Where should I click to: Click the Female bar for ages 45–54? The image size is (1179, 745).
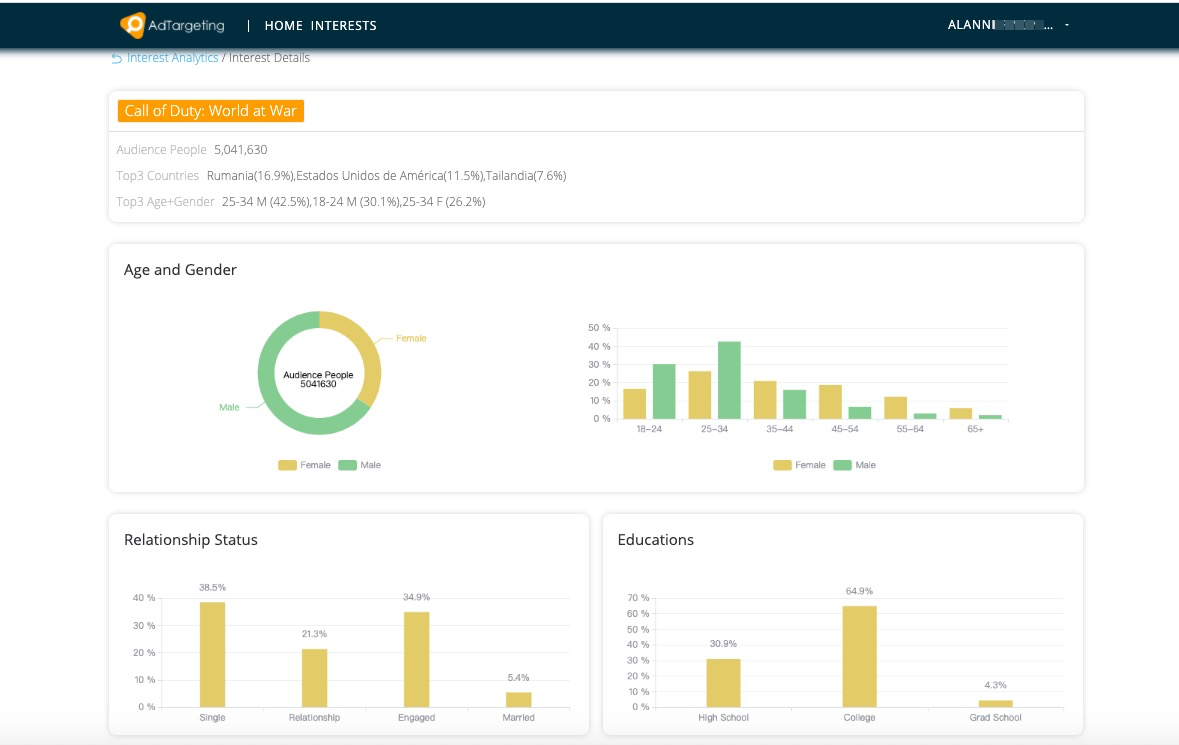click(x=830, y=401)
